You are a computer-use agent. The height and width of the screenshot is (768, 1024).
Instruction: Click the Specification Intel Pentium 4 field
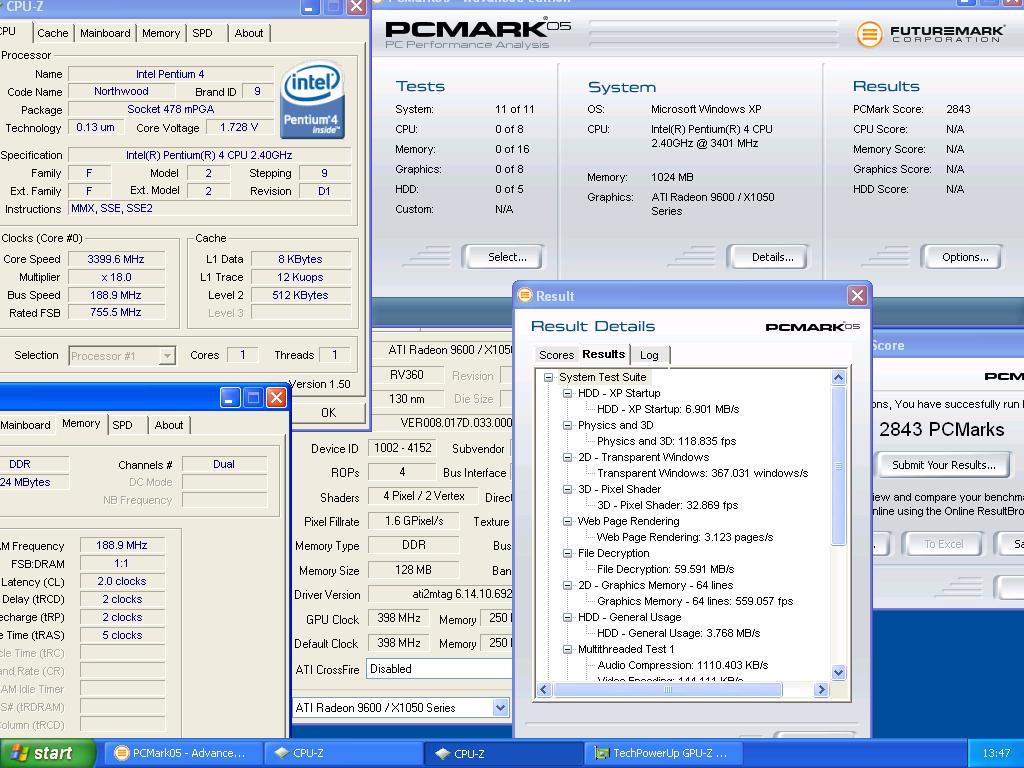(x=209, y=155)
